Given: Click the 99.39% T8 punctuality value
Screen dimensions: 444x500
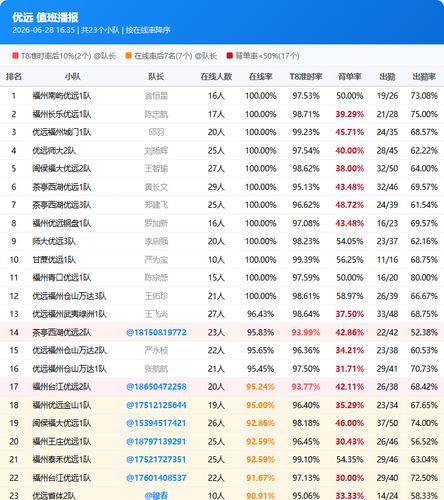Looking at the screenshot, I should click(x=306, y=260).
